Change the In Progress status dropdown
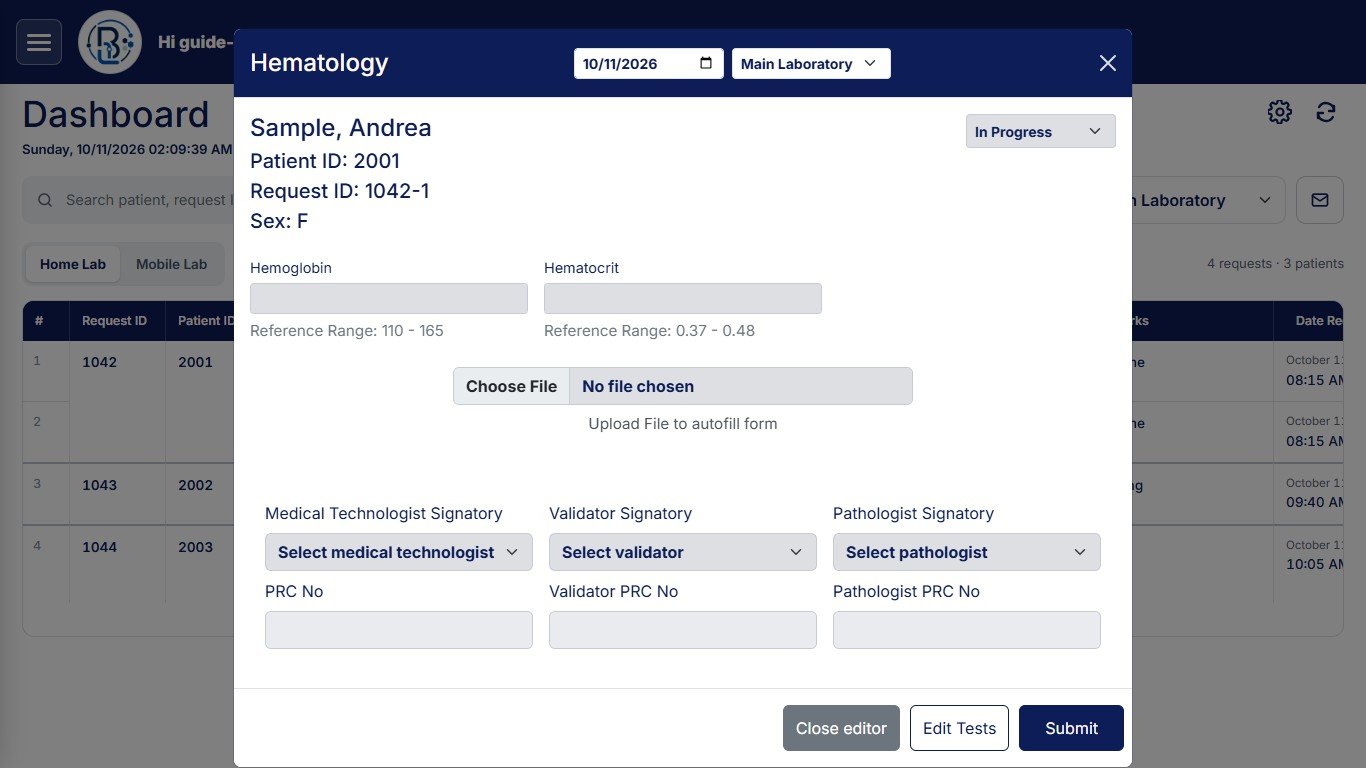Image resolution: width=1366 pixels, height=768 pixels. point(1040,131)
